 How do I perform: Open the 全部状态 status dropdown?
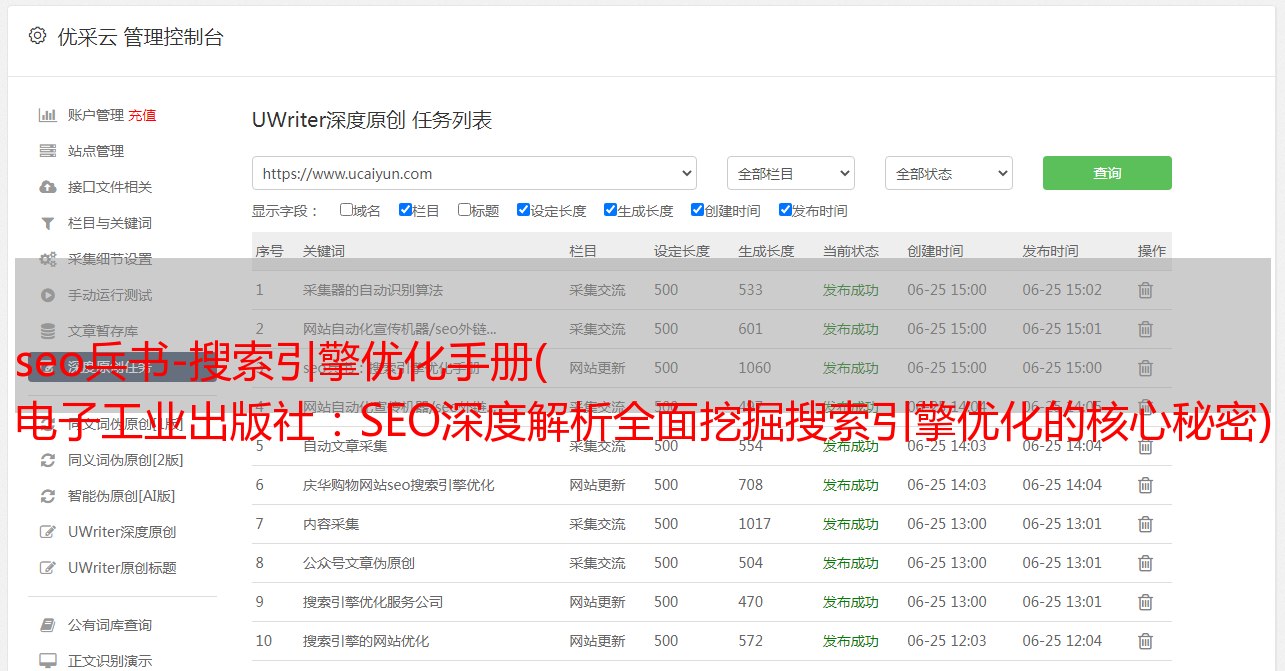949,173
